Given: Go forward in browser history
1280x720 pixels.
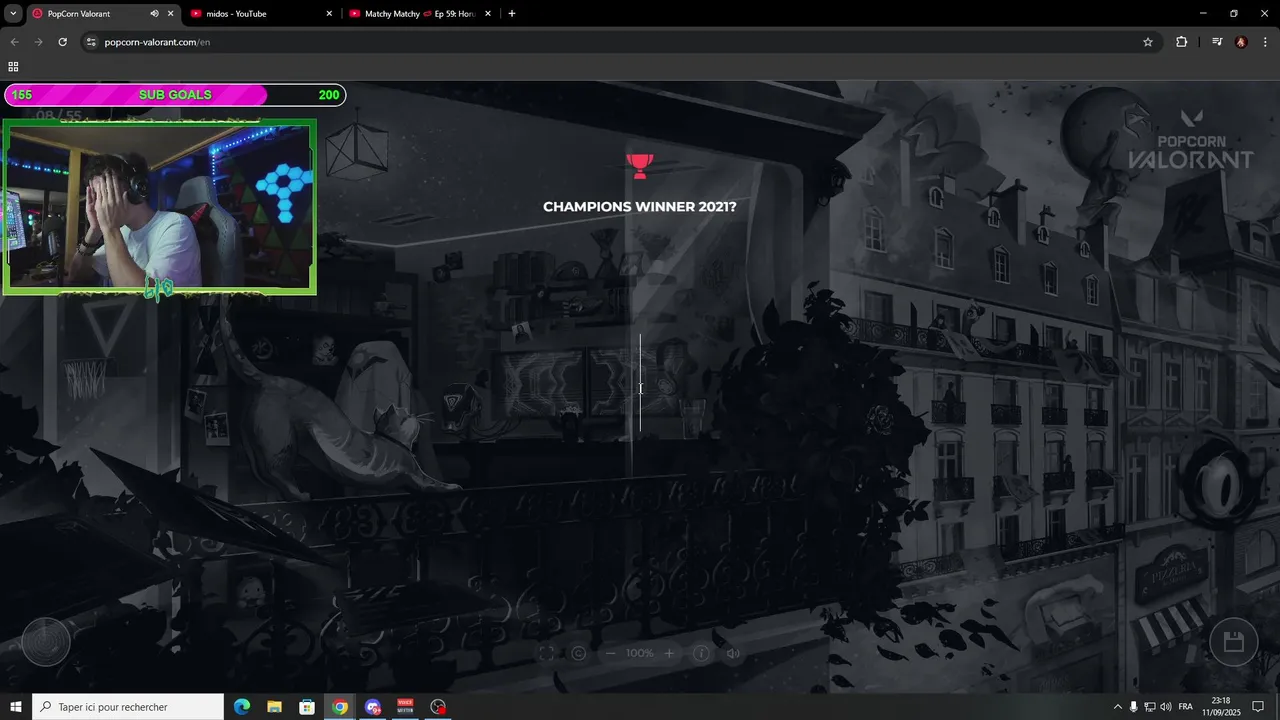Looking at the screenshot, I should (x=38, y=42).
